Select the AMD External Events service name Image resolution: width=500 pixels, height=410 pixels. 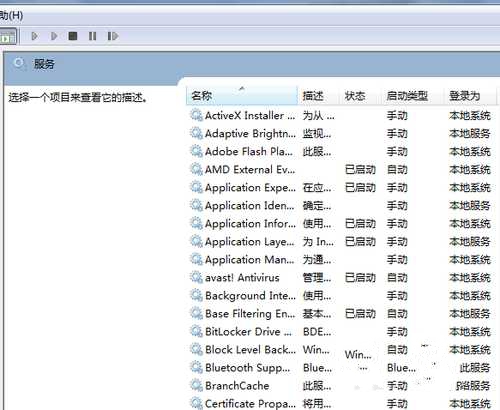coord(250,169)
